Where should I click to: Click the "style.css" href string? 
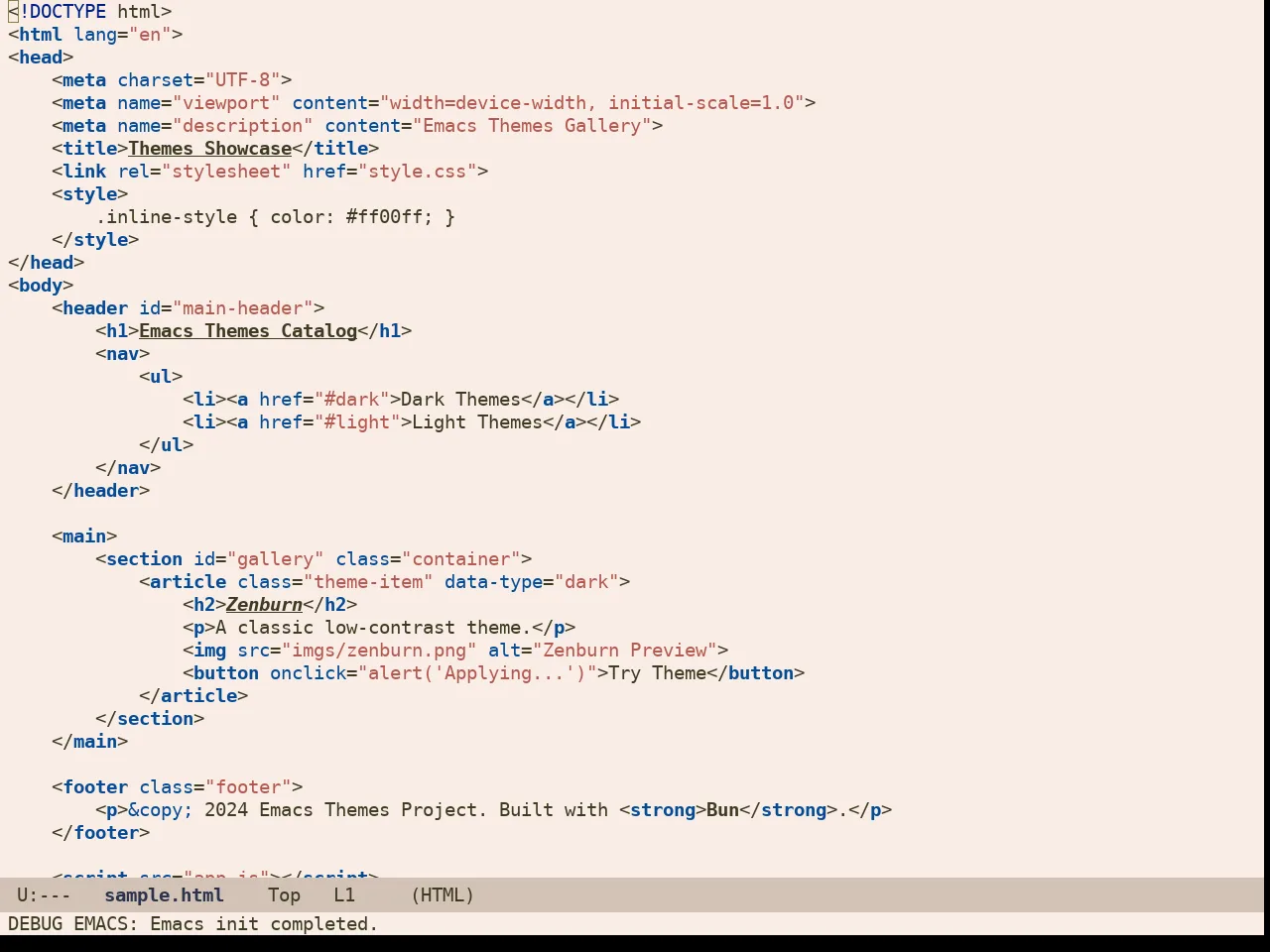click(418, 172)
